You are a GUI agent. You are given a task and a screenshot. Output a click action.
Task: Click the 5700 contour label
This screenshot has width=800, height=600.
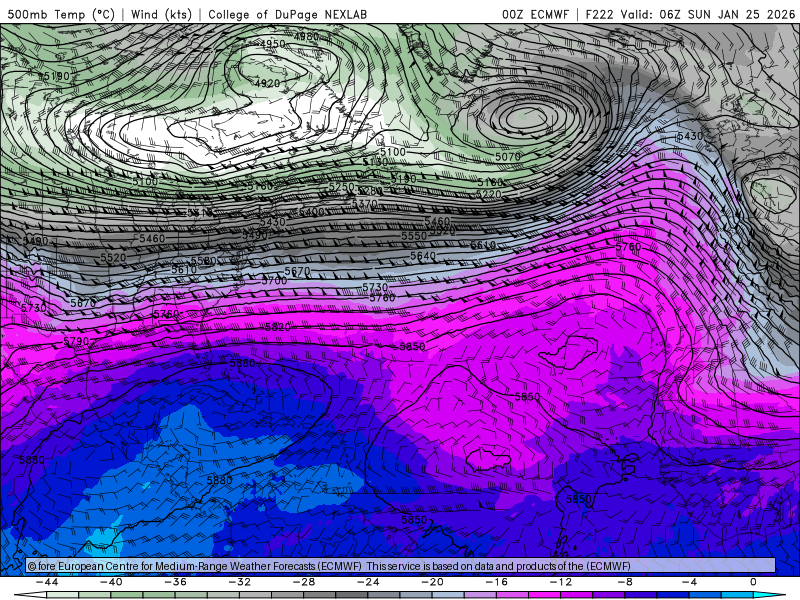[x=274, y=280]
